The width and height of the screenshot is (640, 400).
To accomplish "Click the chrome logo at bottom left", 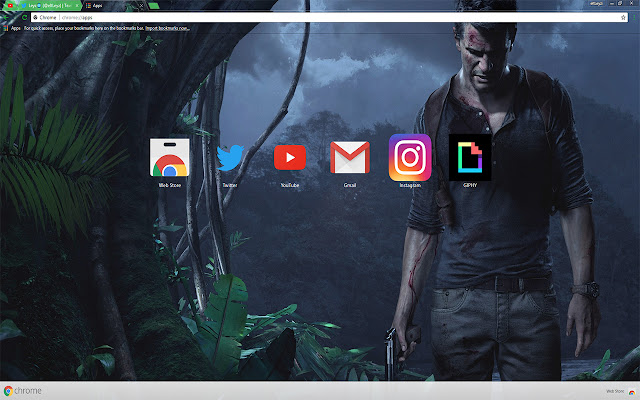I will click(23, 391).
